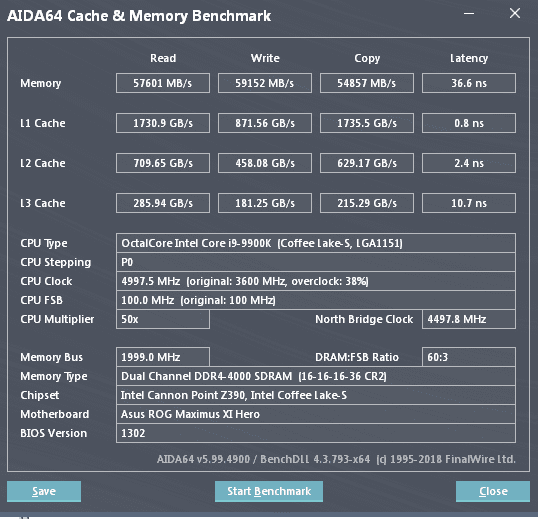Click L3 Cache Read 285.94 GB/s

pos(163,203)
